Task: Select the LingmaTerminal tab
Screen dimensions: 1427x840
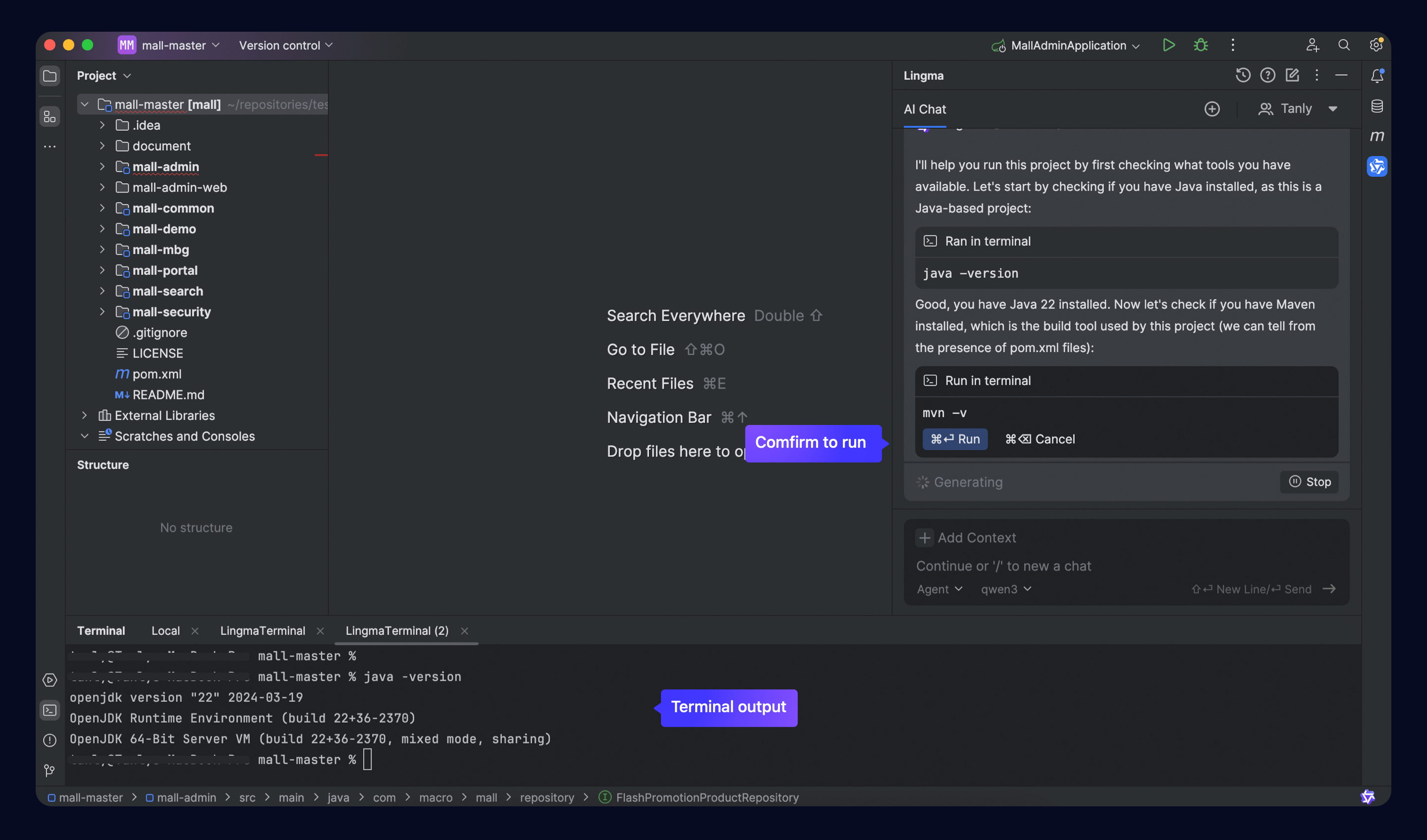Action: pos(263,630)
